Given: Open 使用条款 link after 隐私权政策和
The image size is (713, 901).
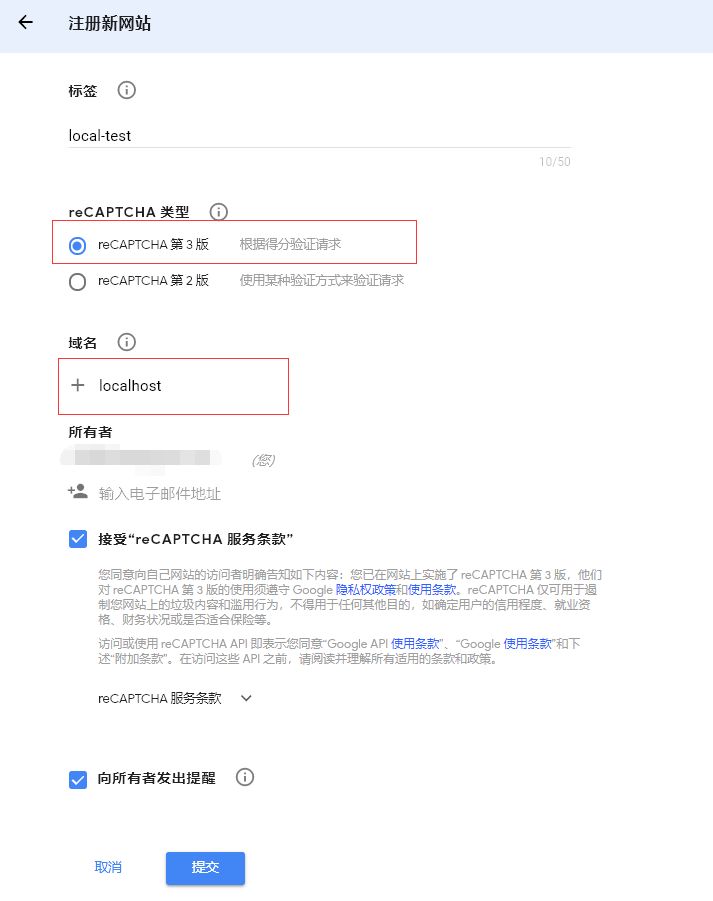Looking at the screenshot, I should pos(432,590).
